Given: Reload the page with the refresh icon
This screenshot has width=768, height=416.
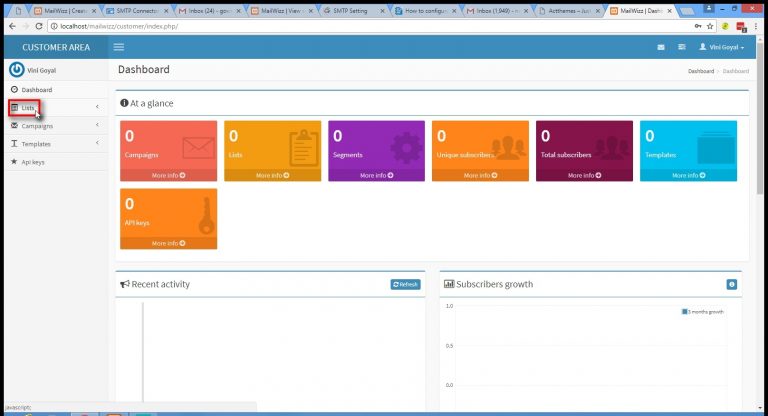Looking at the screenshot, I should tap(39, 26).
